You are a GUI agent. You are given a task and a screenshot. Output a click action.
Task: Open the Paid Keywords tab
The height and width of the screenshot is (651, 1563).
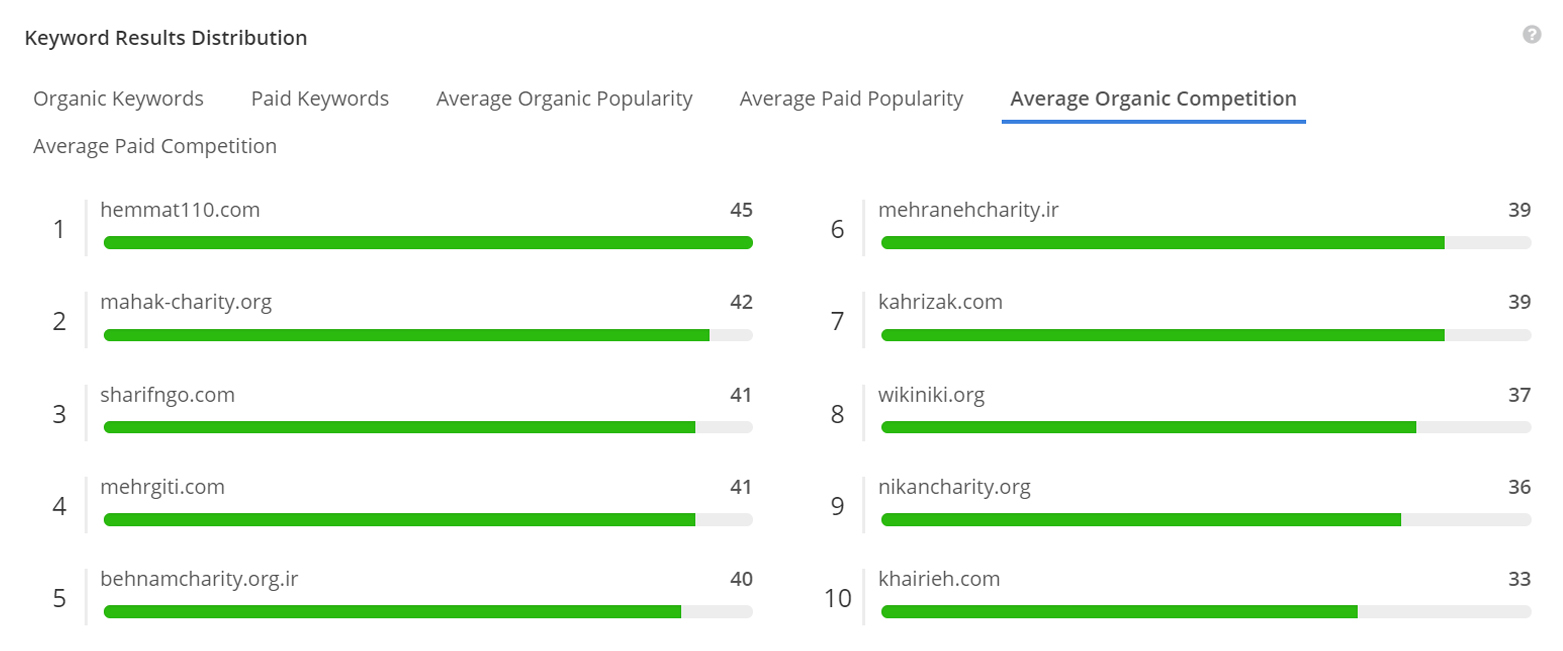pyautogui.click(x=320, y=99)
